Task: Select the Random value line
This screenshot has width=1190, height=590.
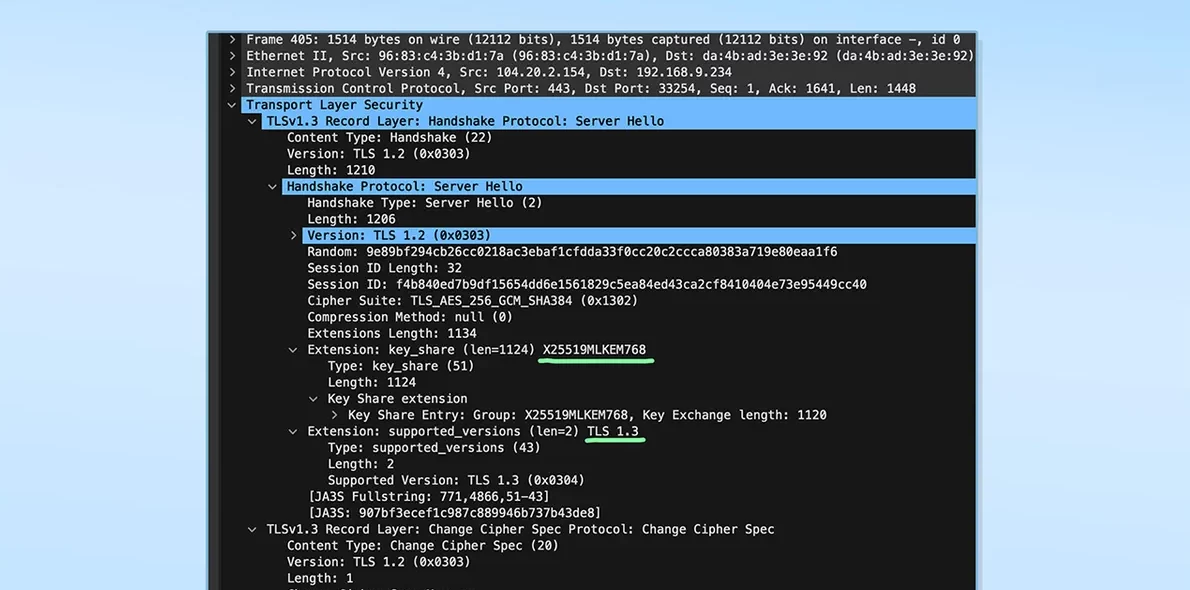Action: pos(571,252)
